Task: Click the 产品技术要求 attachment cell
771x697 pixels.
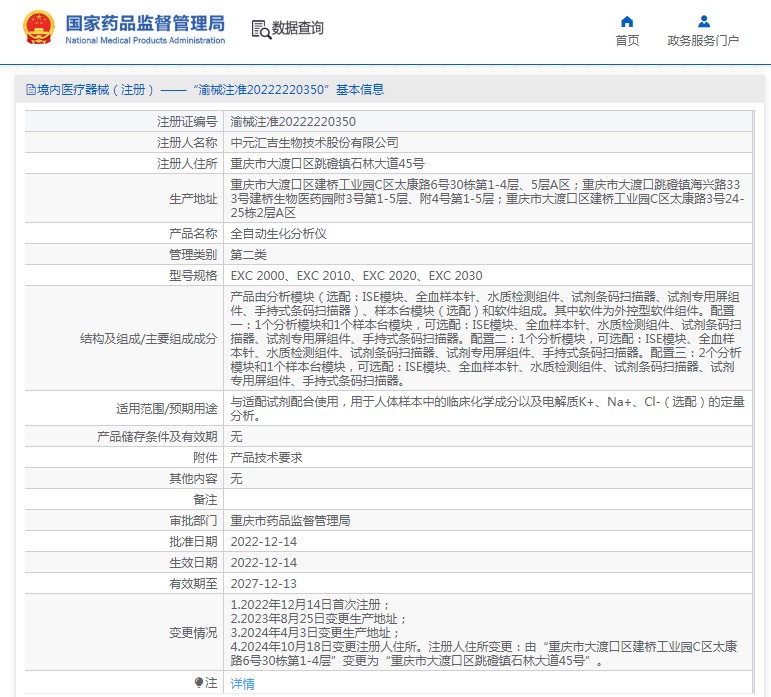Action: coord(266,457)
